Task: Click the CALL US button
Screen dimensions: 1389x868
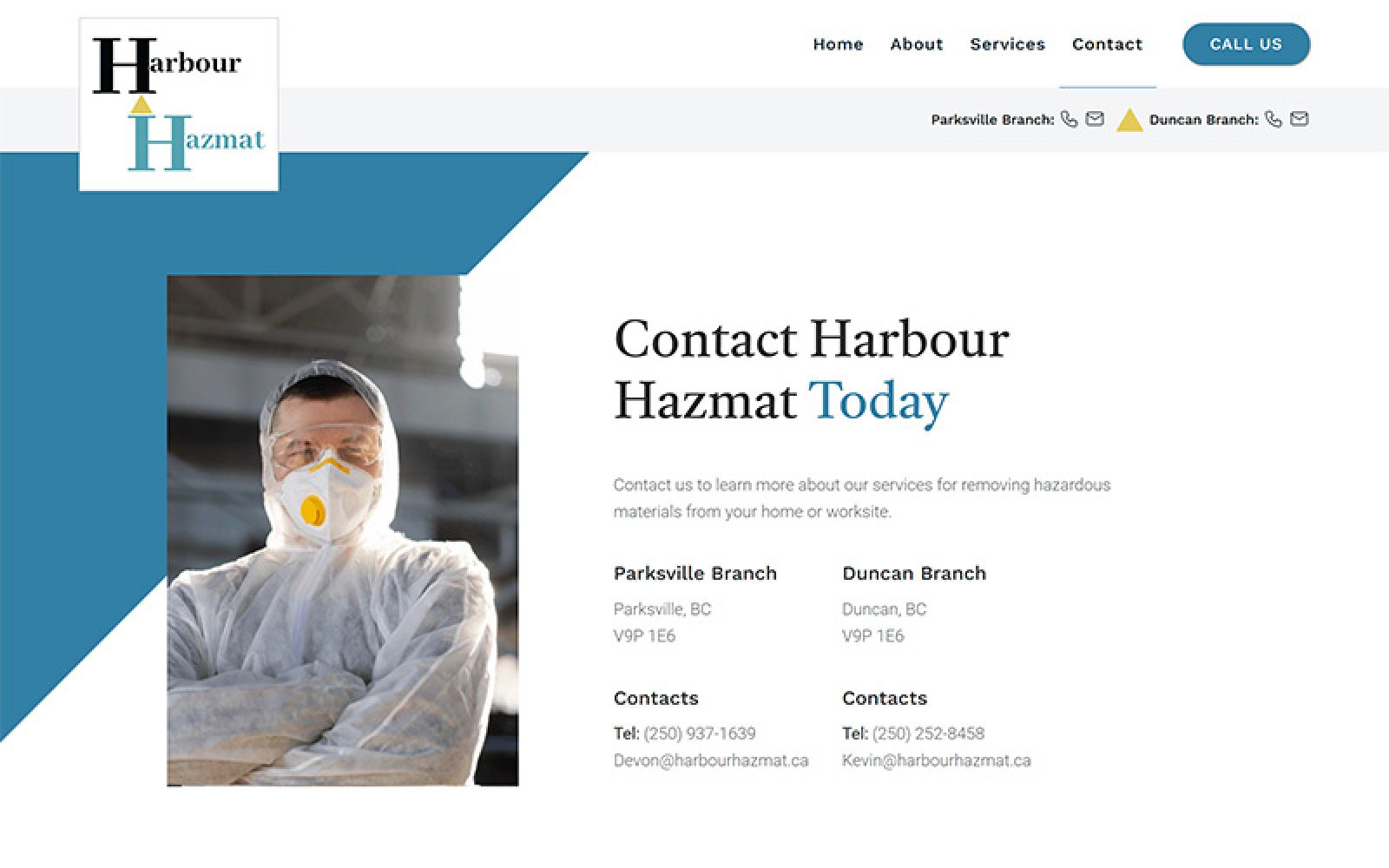Action: pos(1246,44)
